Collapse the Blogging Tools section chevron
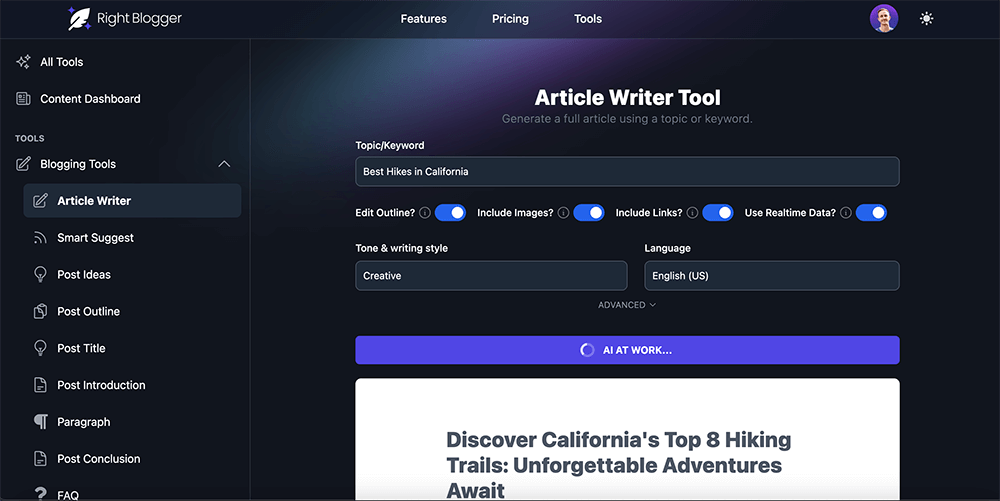This screenshot has height=501, width=1000. click(224, 164)
